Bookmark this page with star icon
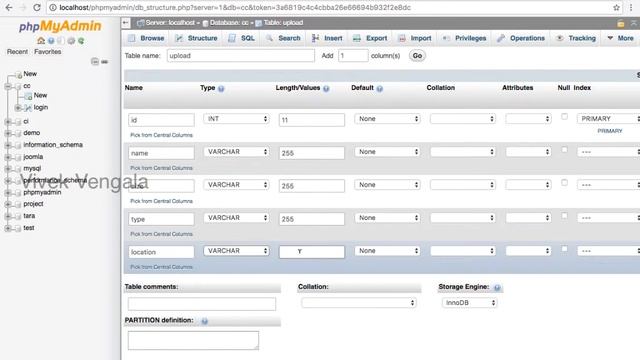This screenshot has height=360, width=640. pyautogui.click(x=616, y=7)
